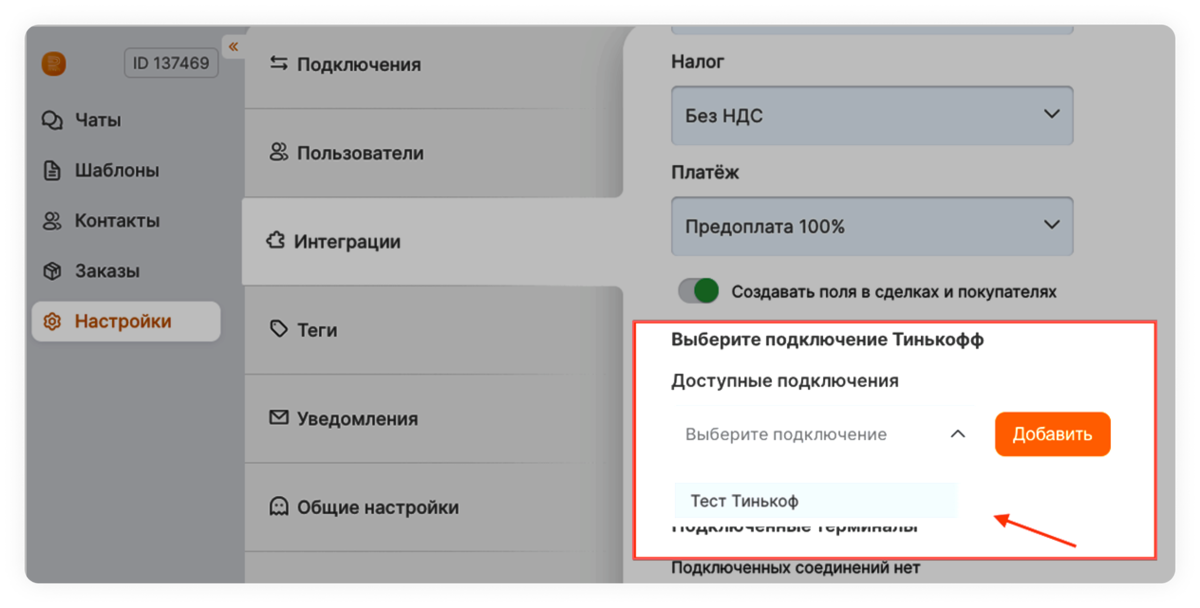Click the Интеграции puzzle icon
This screenshot has height=608, width=1200.
(275, 241)
